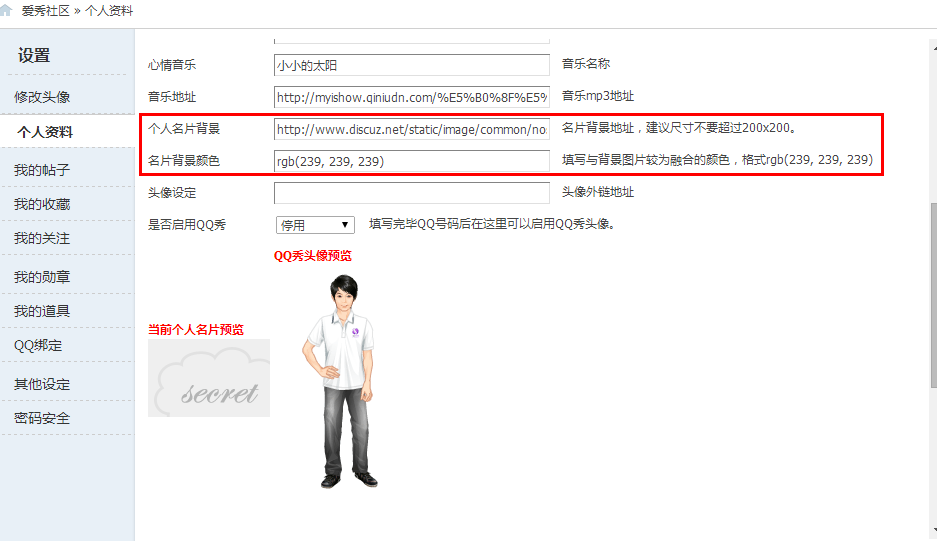
Task: Click the secret name card preview
Action: (x=209, y=378)
